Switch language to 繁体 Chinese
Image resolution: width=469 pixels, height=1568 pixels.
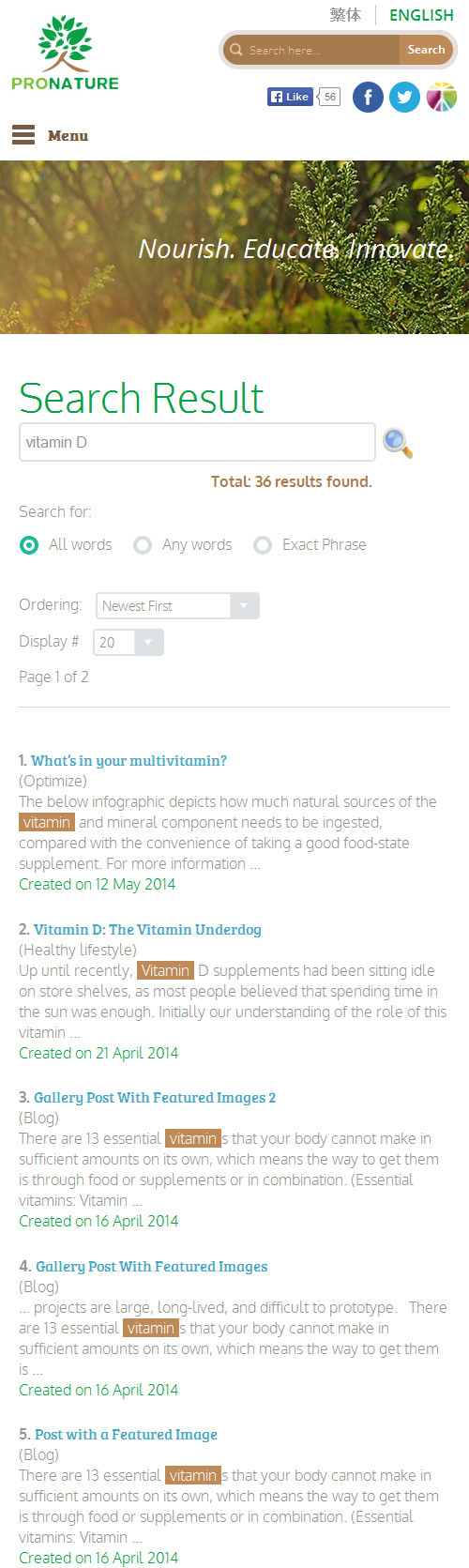345,15
